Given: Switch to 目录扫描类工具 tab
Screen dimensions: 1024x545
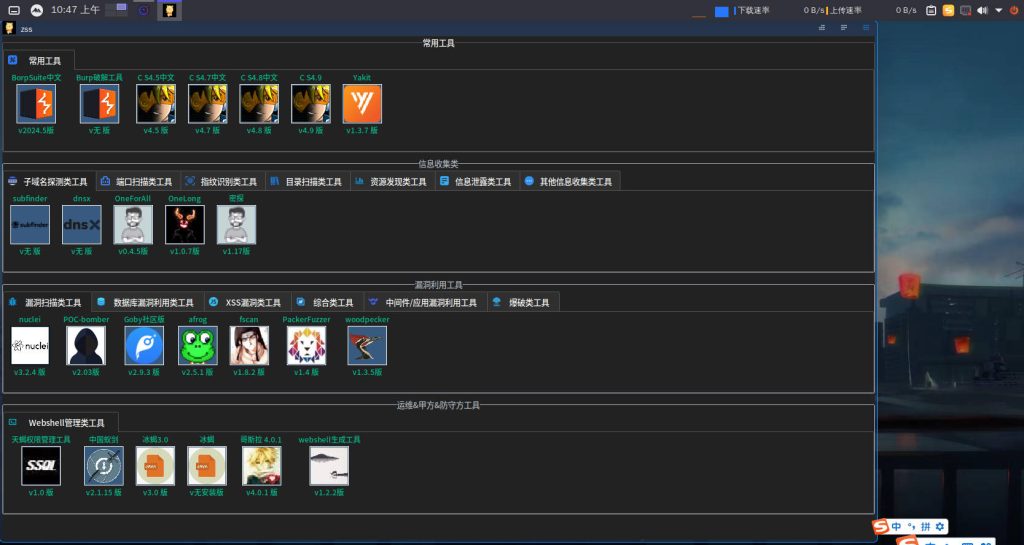Looking at the screenshot, I should coord(308,181).
